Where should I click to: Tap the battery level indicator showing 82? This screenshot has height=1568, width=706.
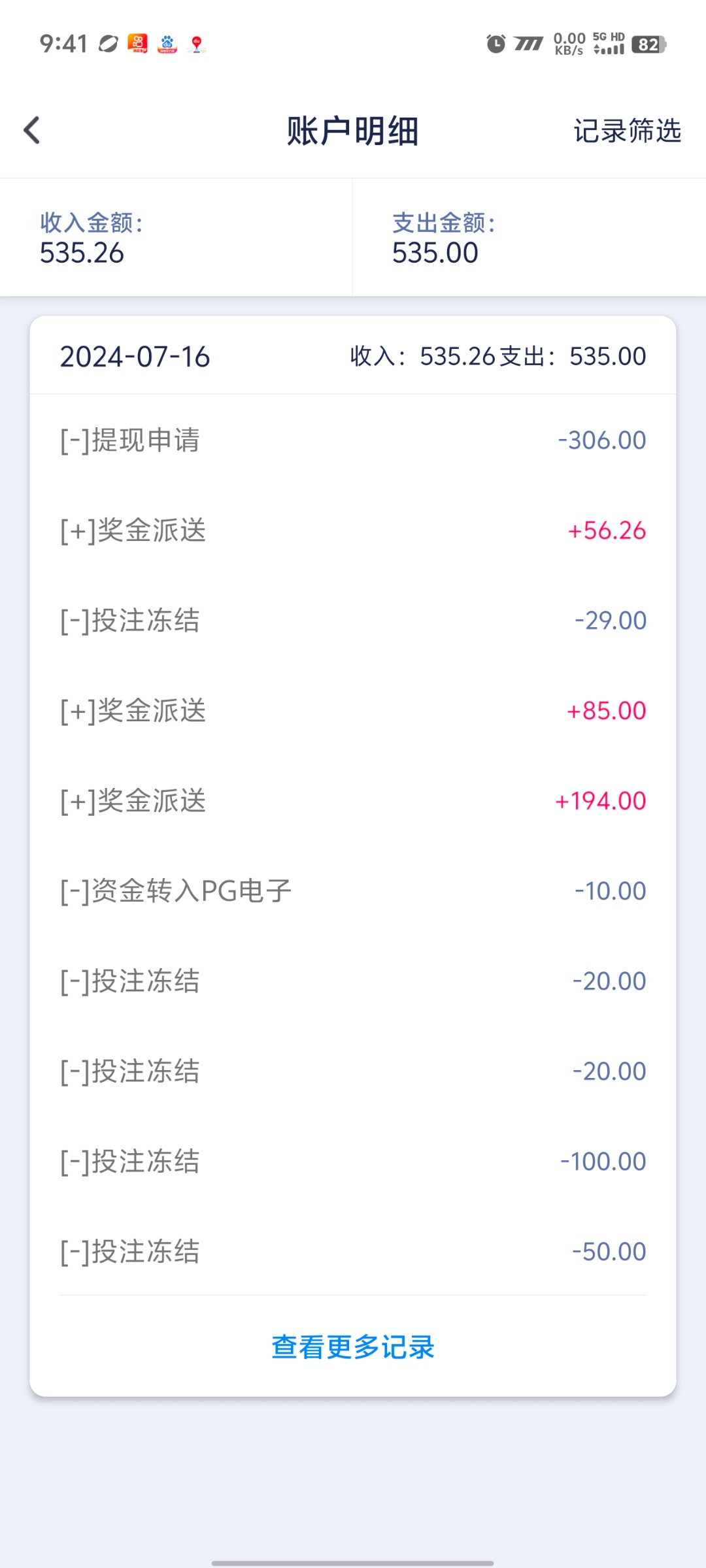coord(648,44)
